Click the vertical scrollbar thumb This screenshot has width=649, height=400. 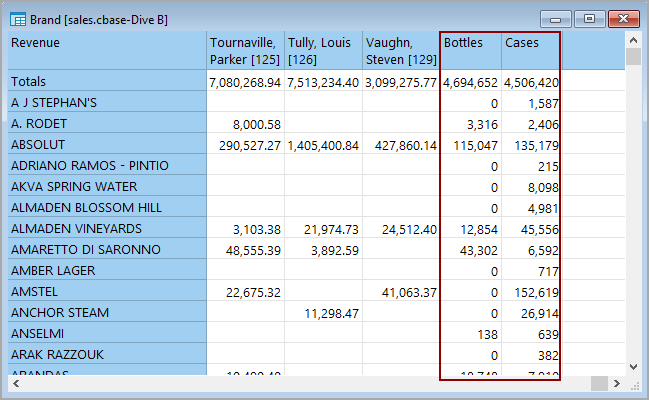click(632, 56)
